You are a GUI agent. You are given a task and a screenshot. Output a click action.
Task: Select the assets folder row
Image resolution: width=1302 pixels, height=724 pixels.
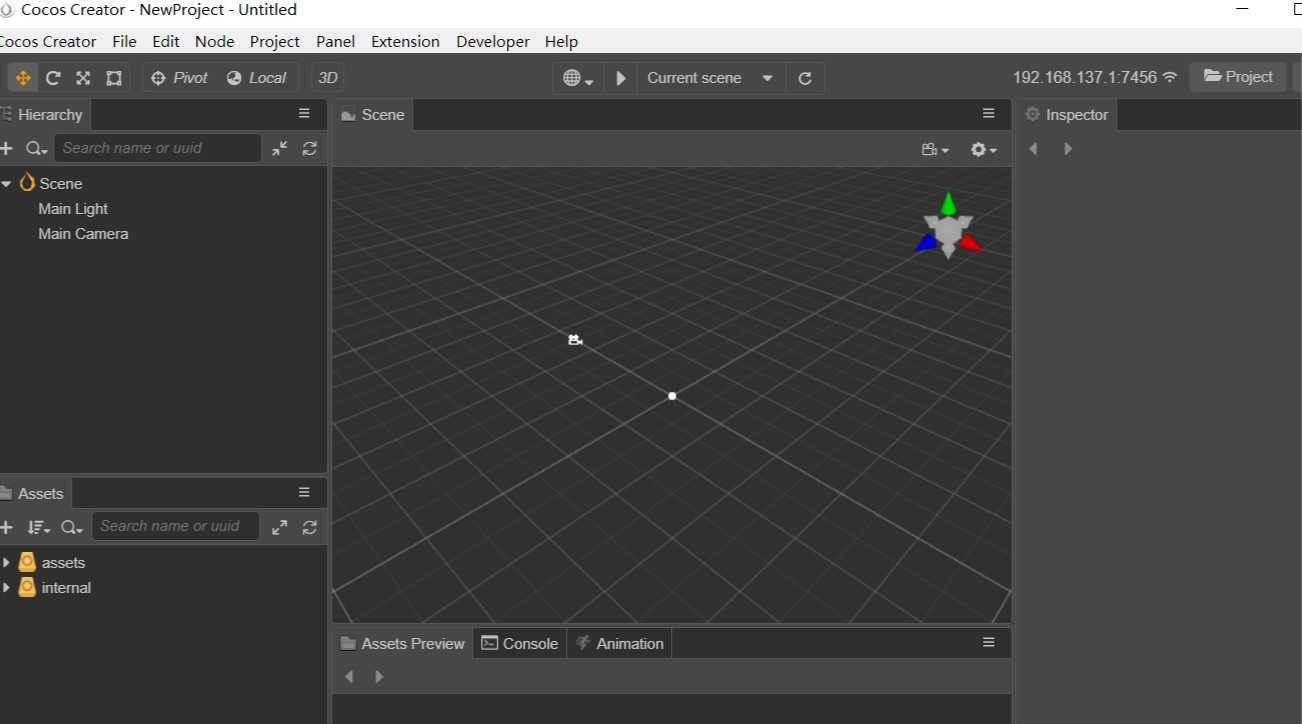[x=163, y=563]
